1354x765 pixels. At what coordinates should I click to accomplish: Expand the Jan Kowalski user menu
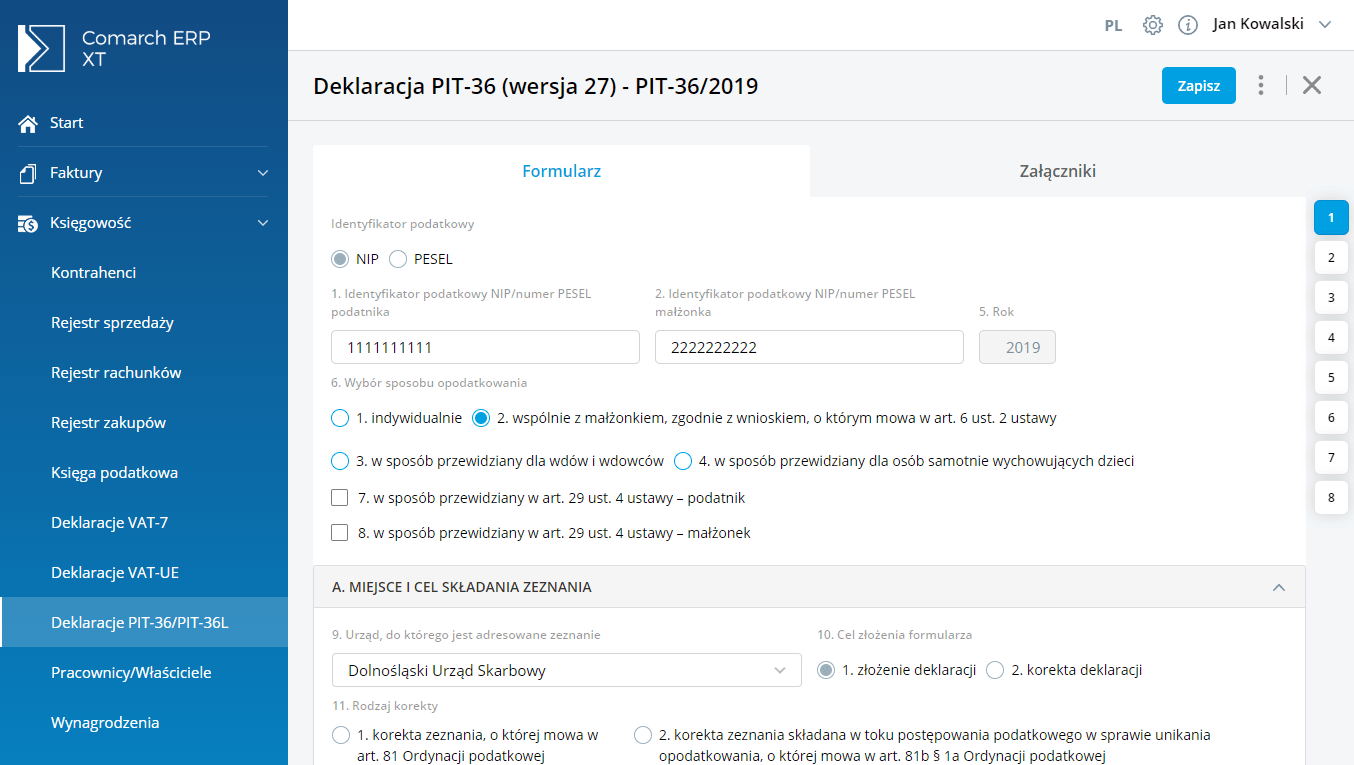[x=1325, y=25]
